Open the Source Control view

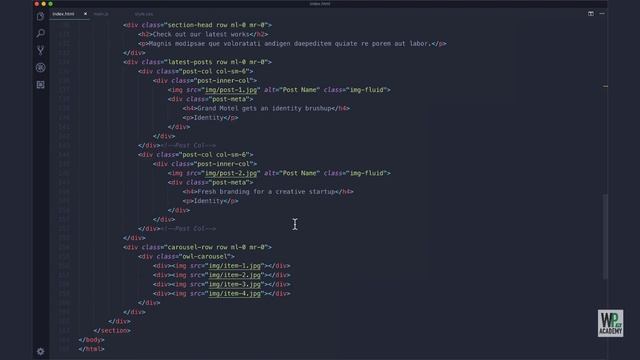click(40, 51)
